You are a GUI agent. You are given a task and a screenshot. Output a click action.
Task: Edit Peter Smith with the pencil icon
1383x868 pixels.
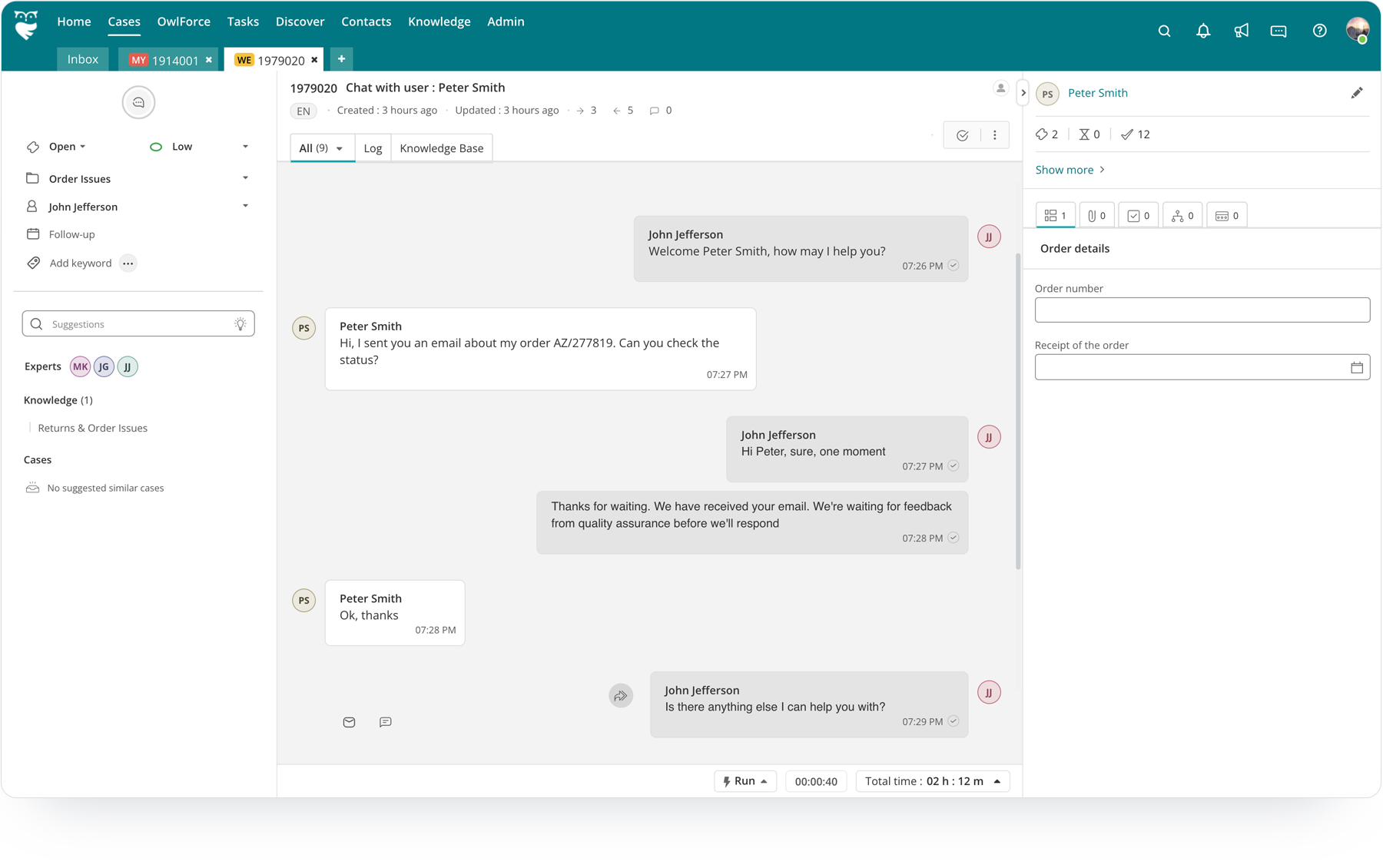point(1357,92)
